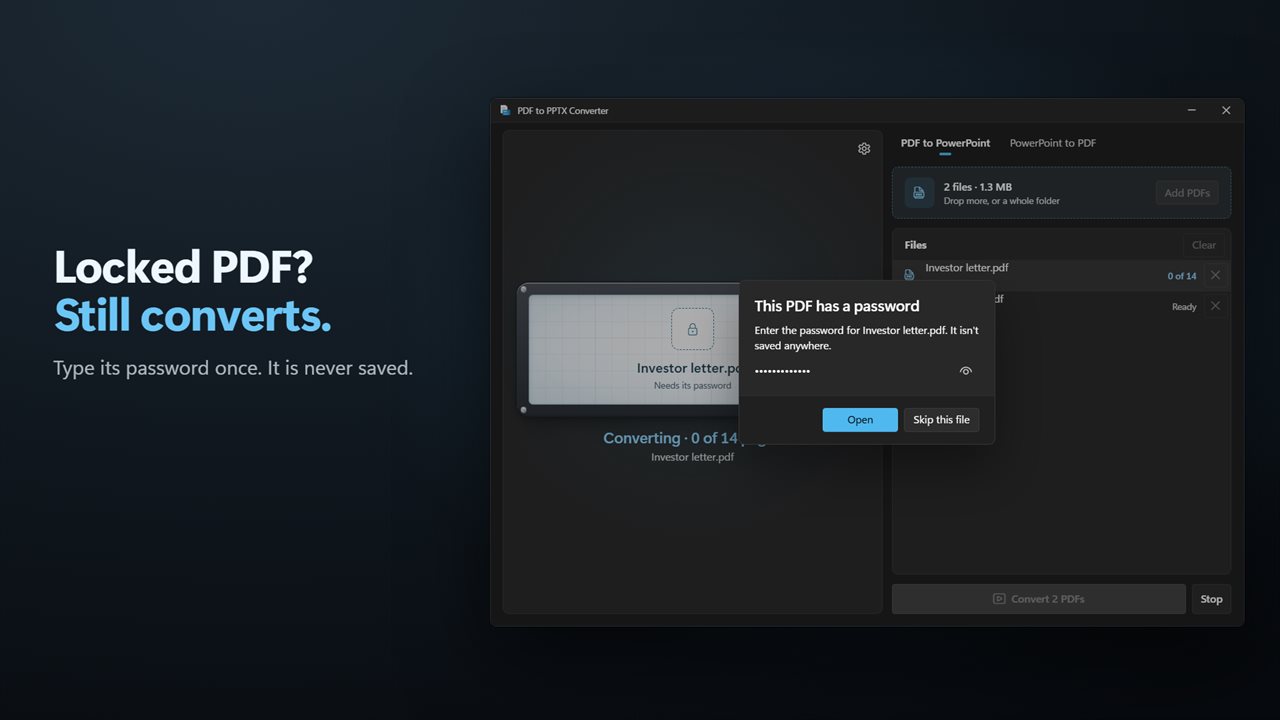Image resolution: width=1280 pixels, height=720 pixels.
Task: Click the Add PDFs button
Action: (x=1187, y=193)
